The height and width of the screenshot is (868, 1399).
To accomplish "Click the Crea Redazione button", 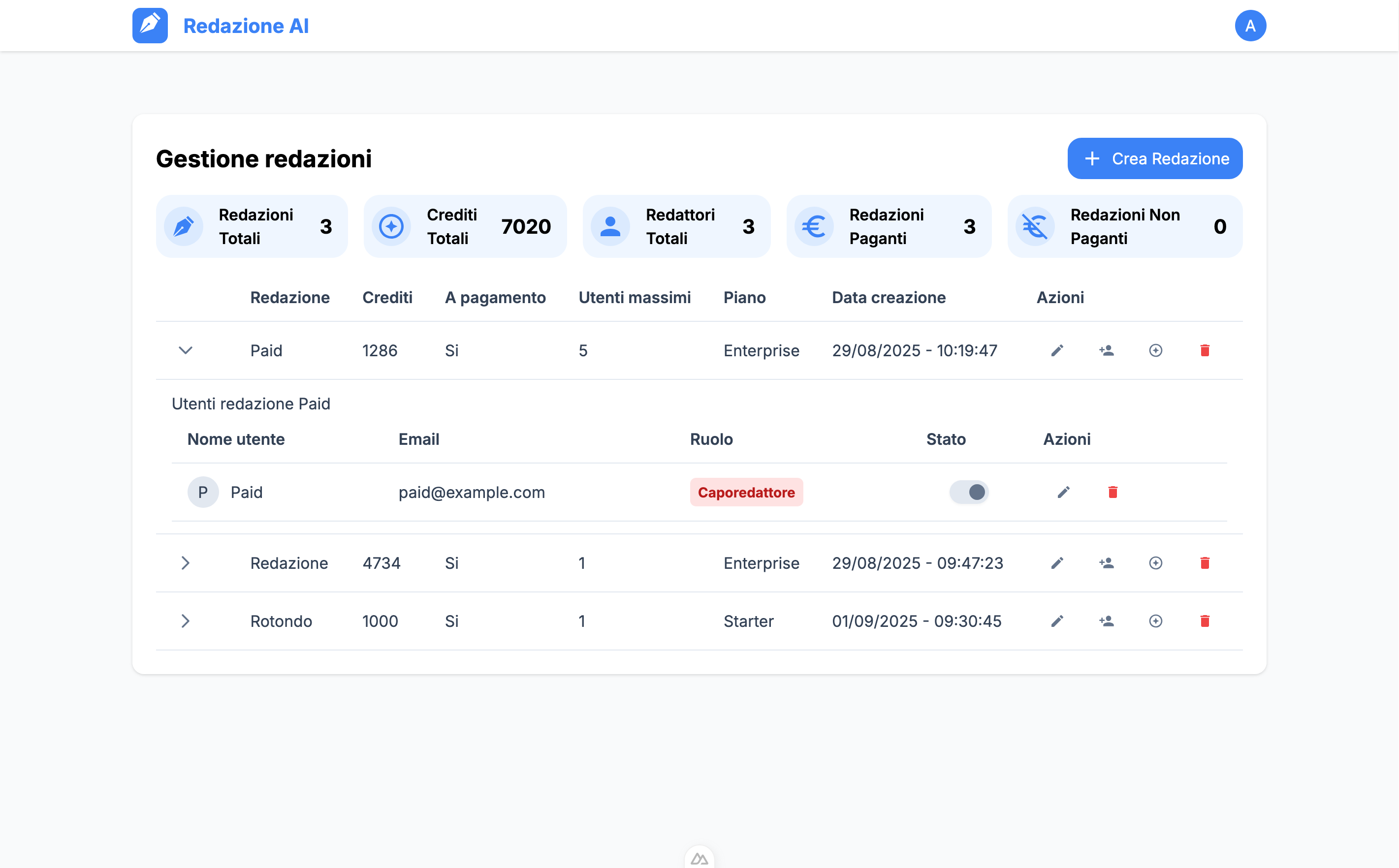I will click(1154, 158).
